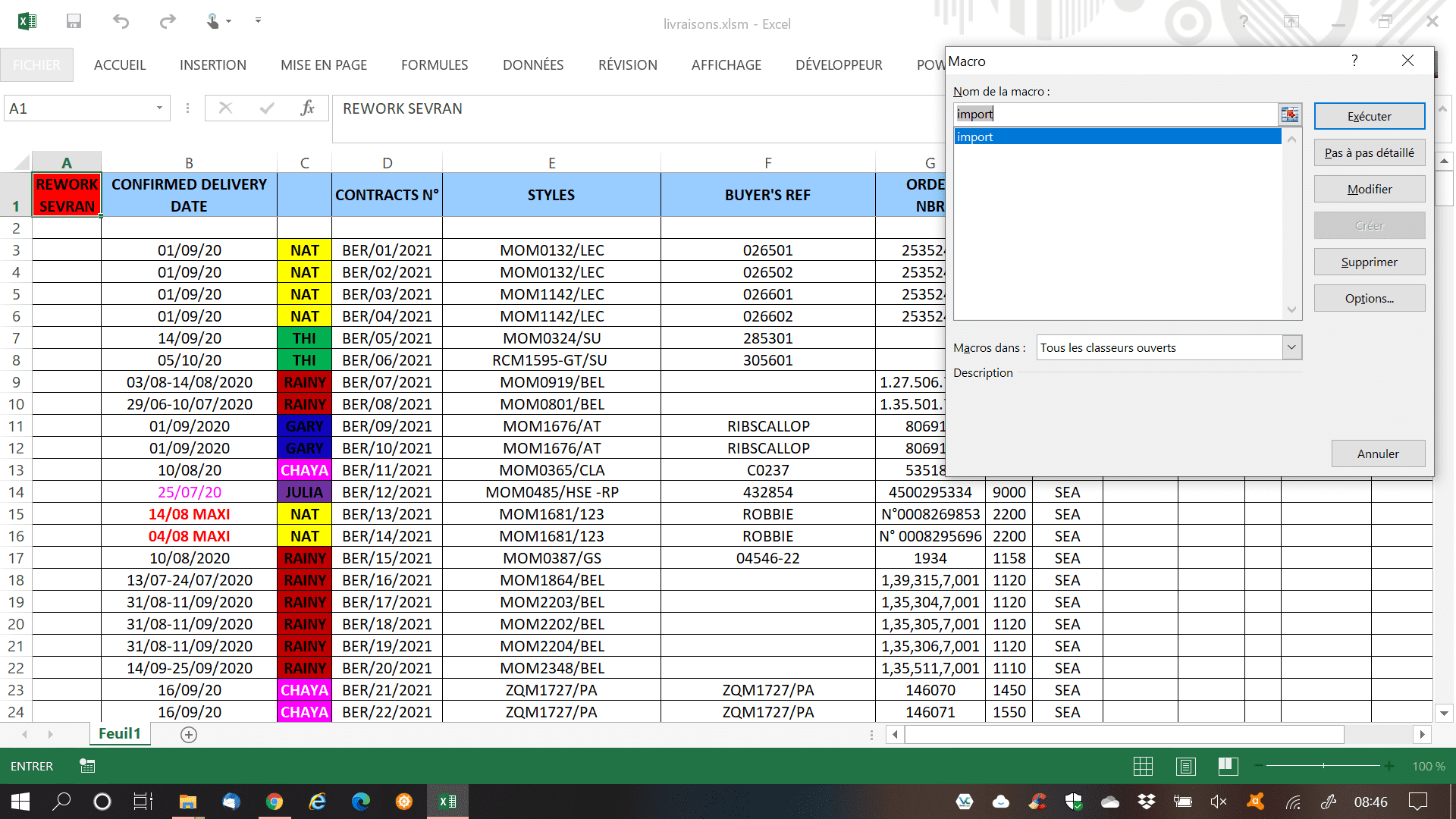Click the Annuler button in Macro dialog
The height and width of the screenshot is (819, 1456).
click(x=1377, y=453)
